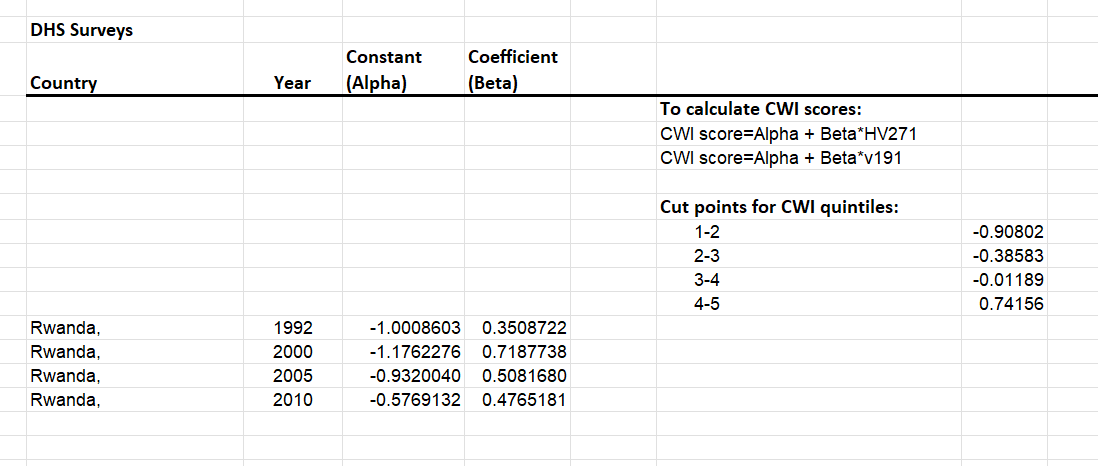Select the 1-2 cut point label
This screenshot has width=1098, height=466.
707,231
